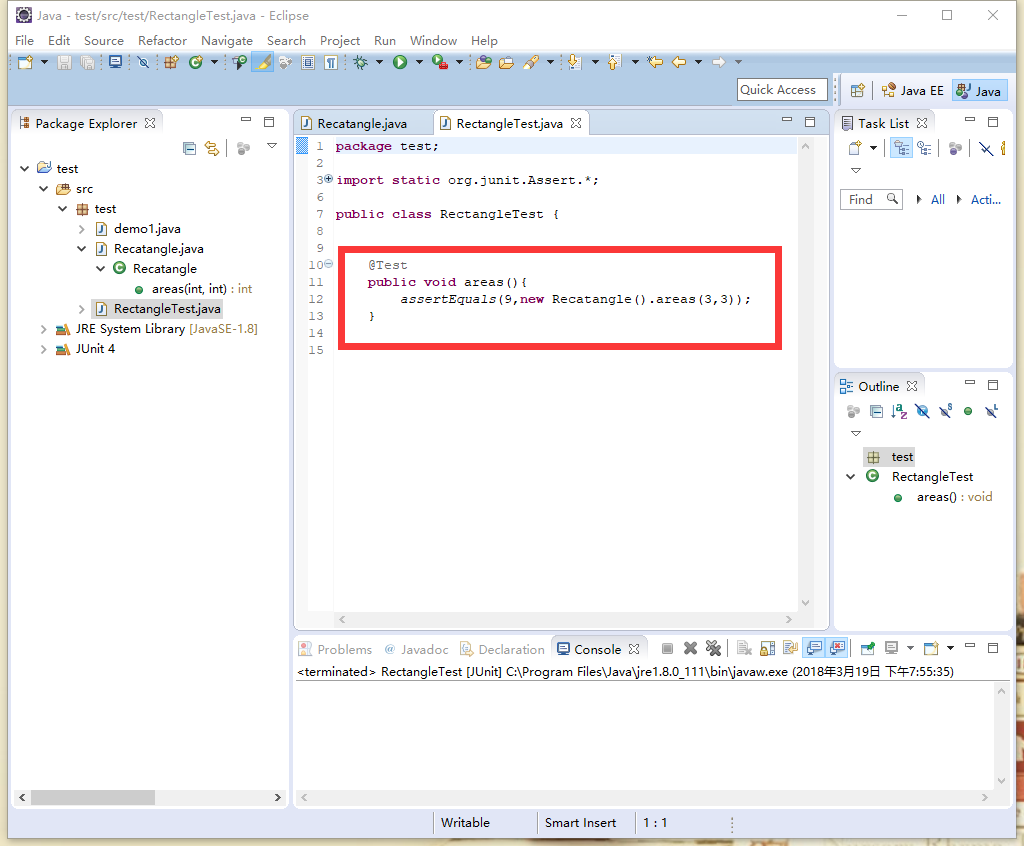The image size is (1024, 846).
Task: Expand demo1.java in Package Explorer
Action: (x=82, y=229)
